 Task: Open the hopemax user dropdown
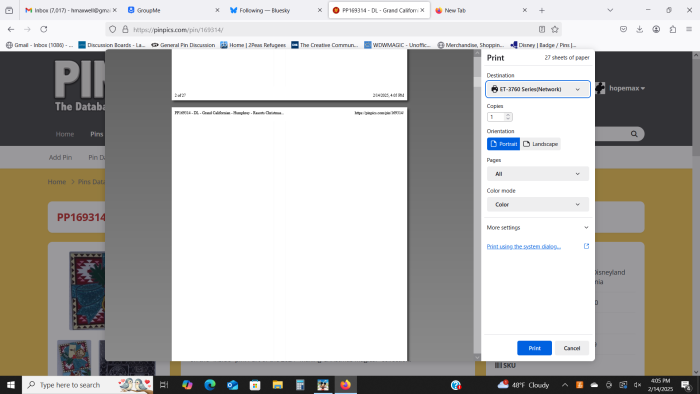pos(627,88)
